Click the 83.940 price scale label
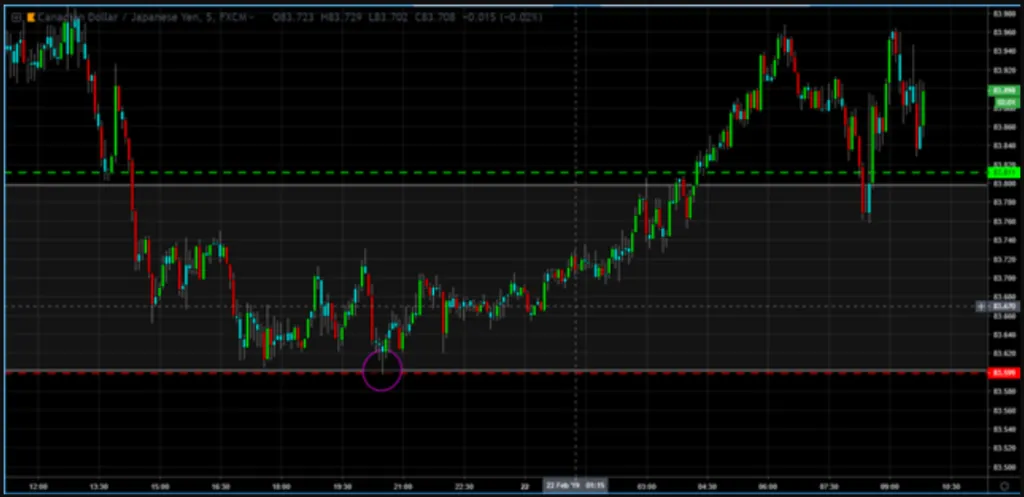 click(x=1004, y=51)
